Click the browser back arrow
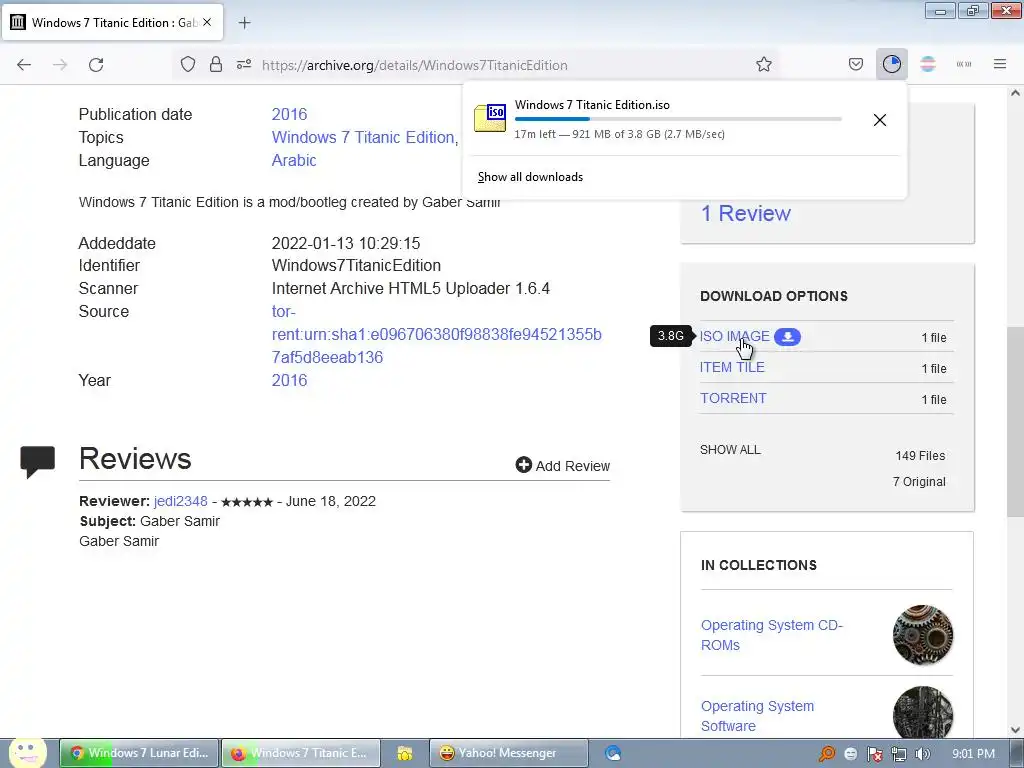 [24, 65]
